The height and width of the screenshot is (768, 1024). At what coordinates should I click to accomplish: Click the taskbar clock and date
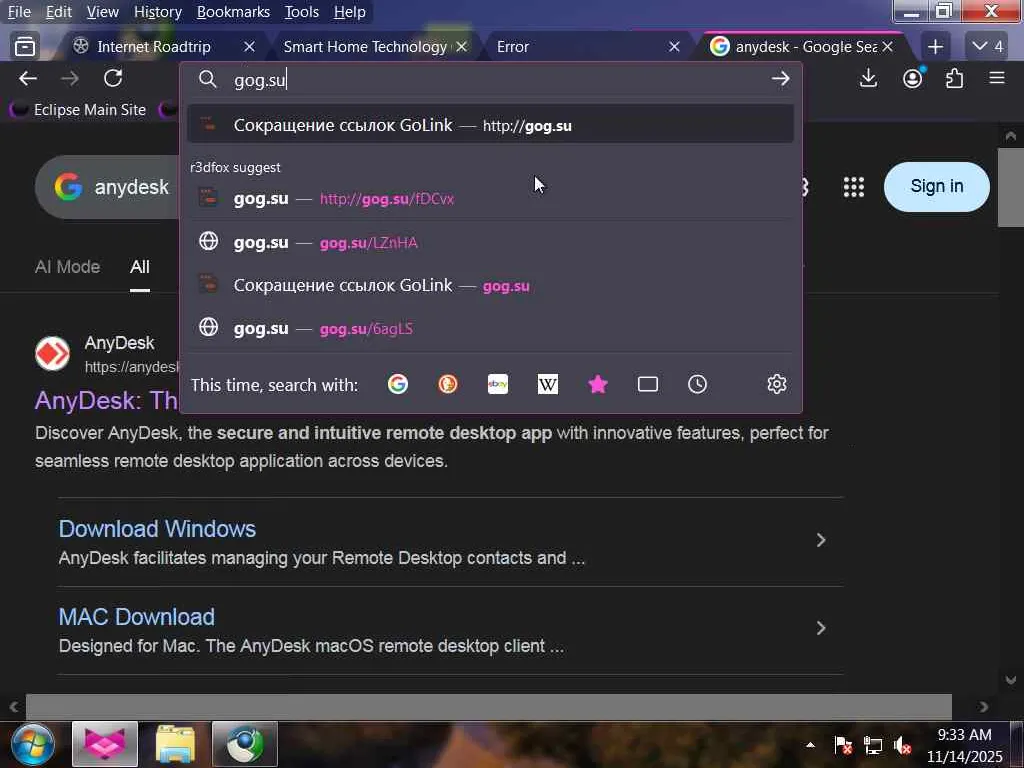click(965, 745)
